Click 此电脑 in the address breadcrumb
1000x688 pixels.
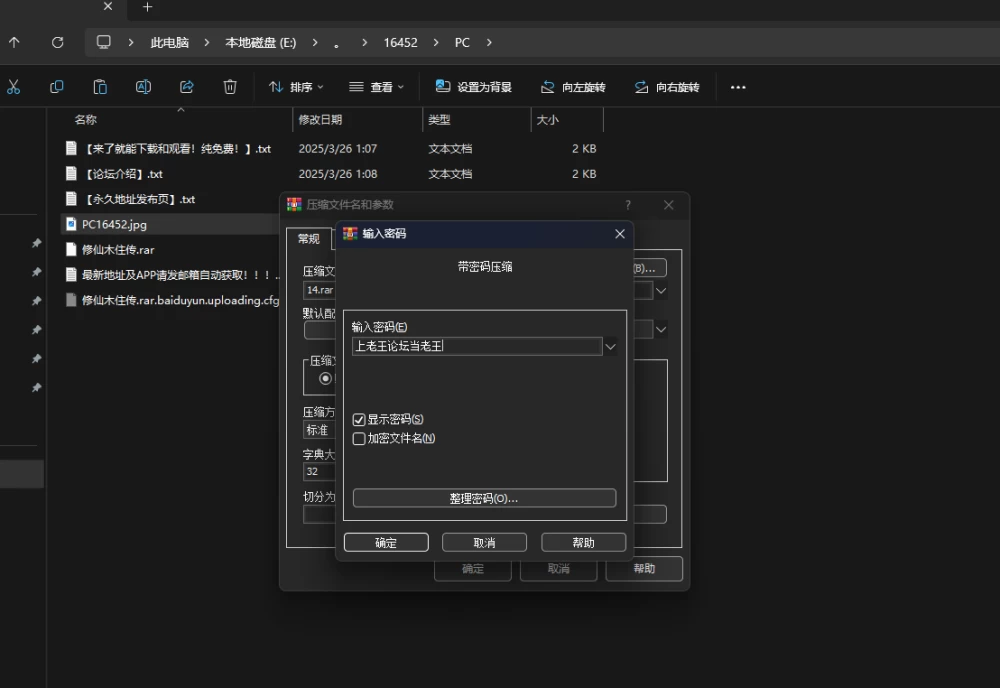[x=170, y=43]
